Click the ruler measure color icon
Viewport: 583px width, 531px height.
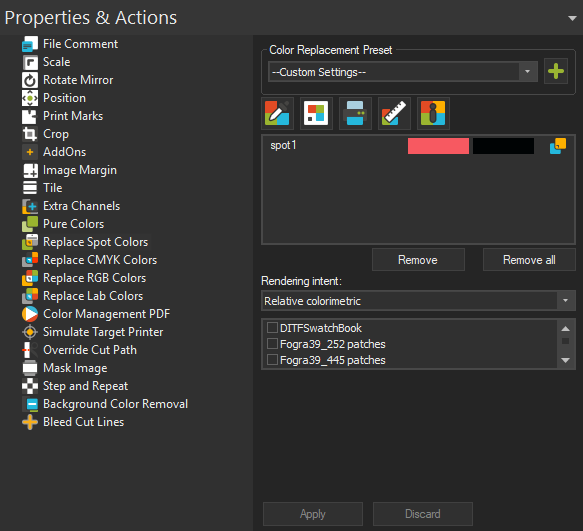pos(394,113)
